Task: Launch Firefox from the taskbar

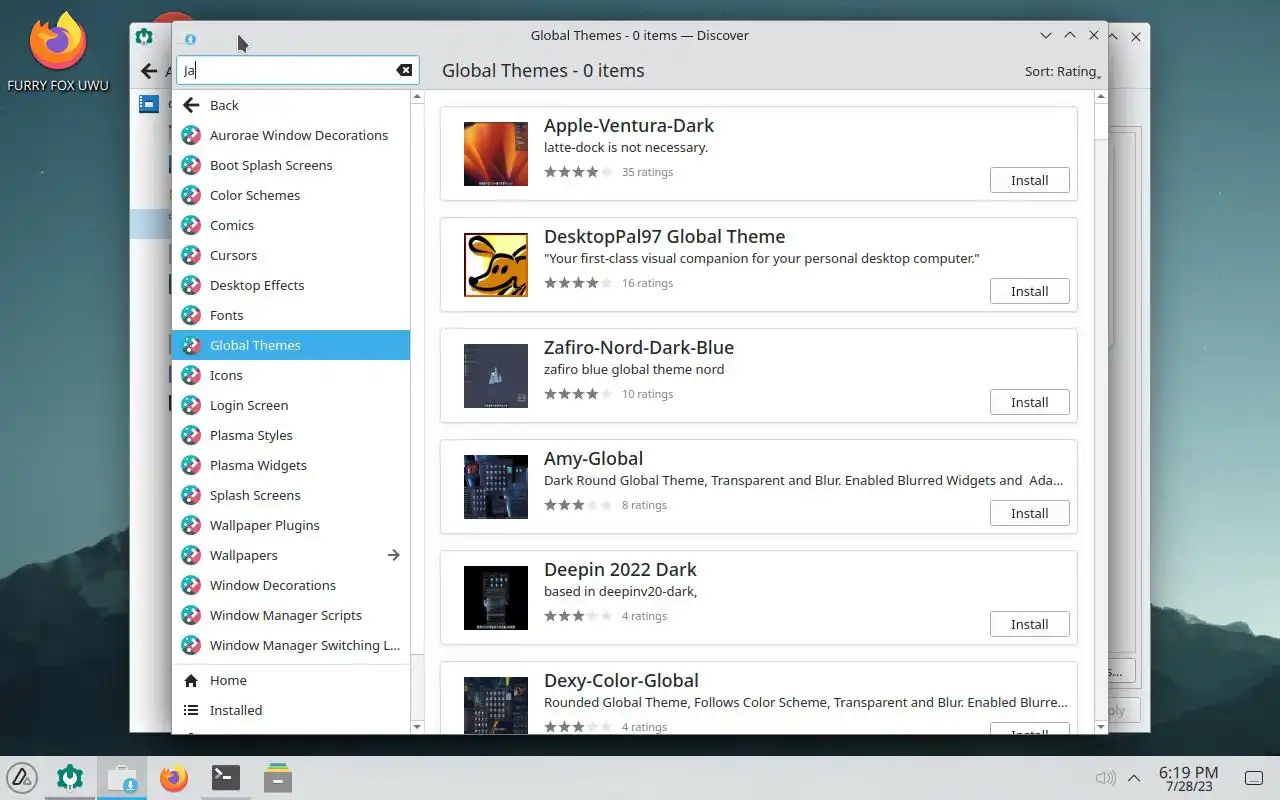Action: (174, 777)
